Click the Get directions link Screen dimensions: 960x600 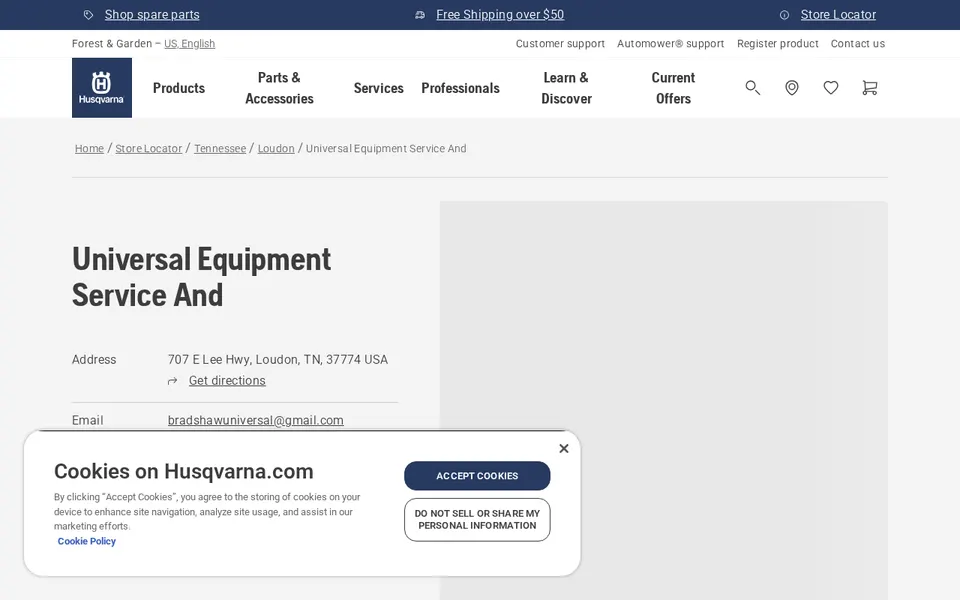(x=227, y=381)
